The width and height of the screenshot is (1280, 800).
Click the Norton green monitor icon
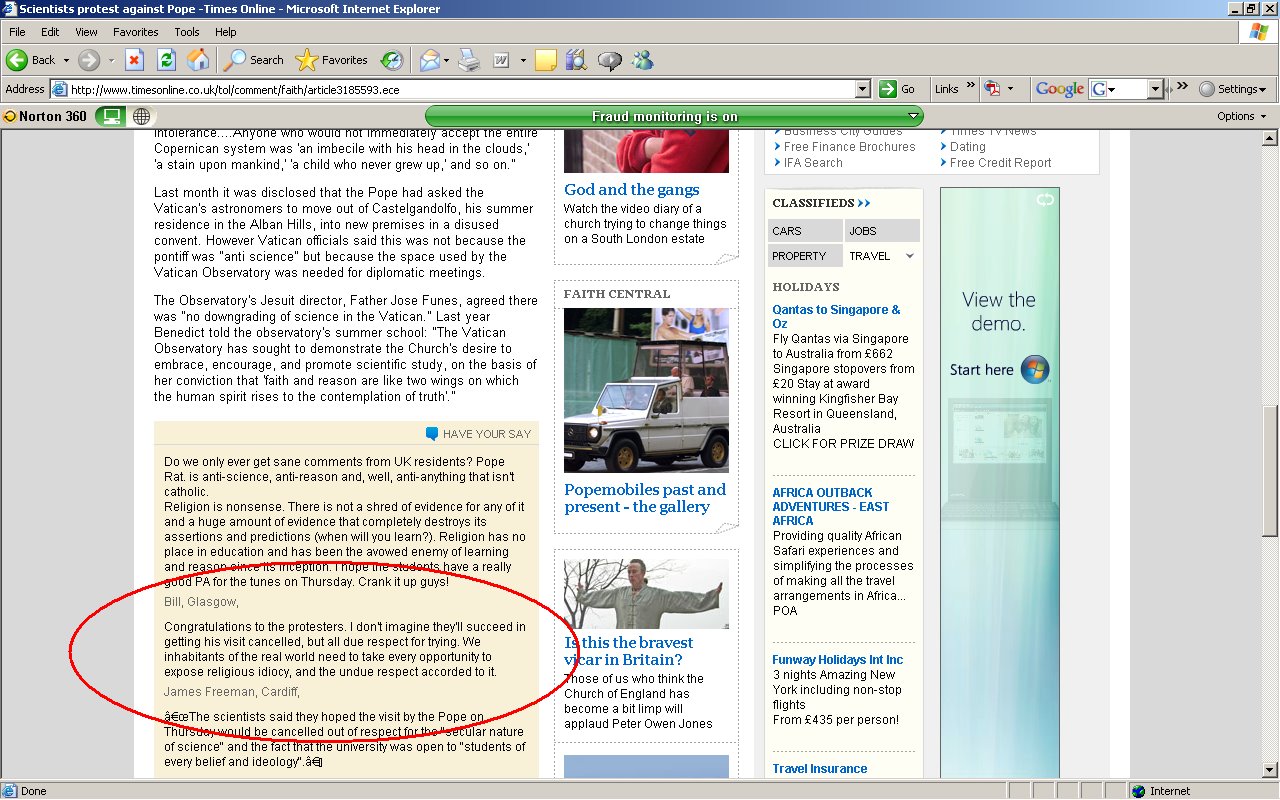pyautogui.click(x=109, y=116)
